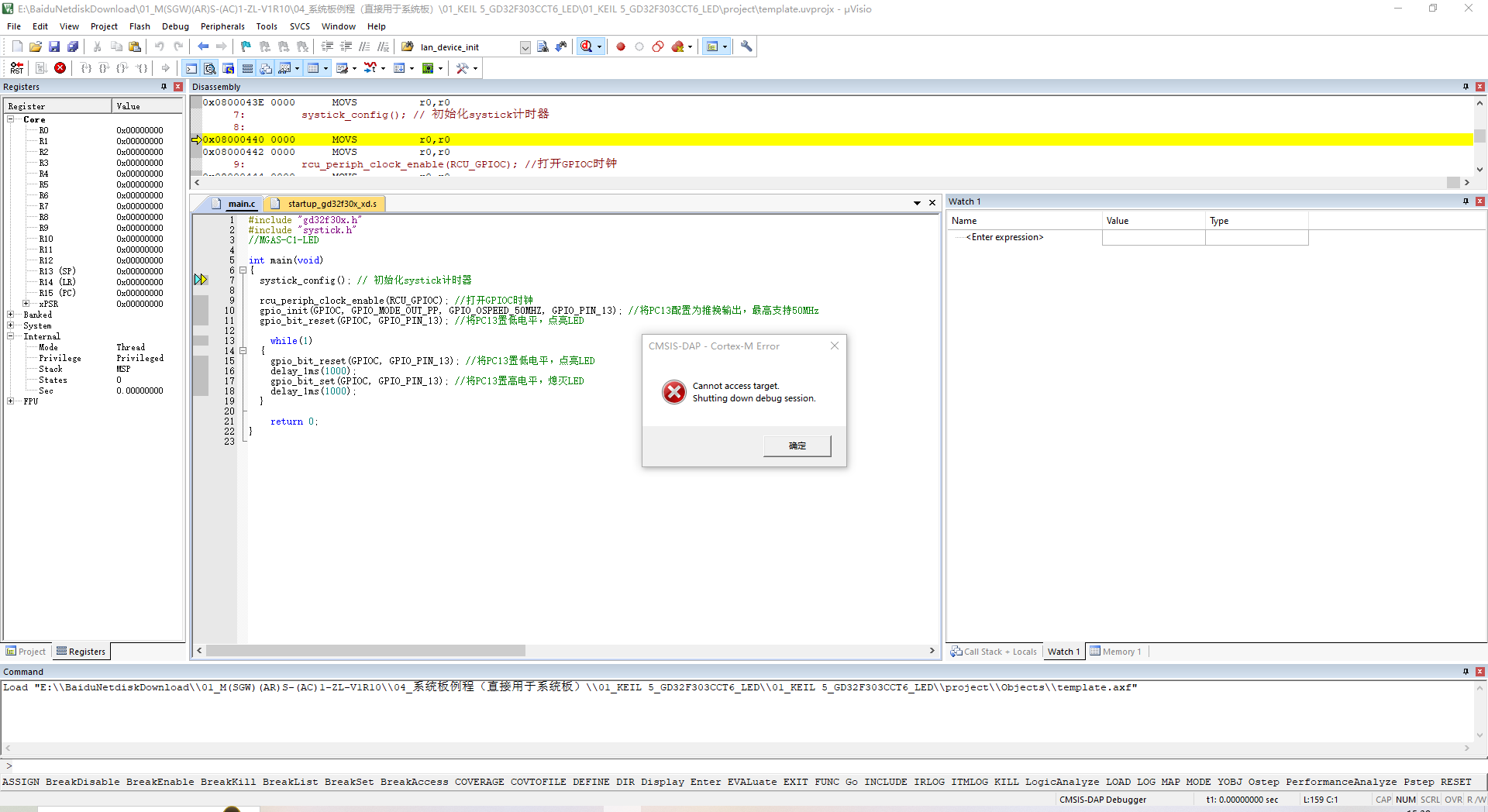This screenshot has height=812, width=1488.
Task: Click the Insert bookmark flag icon
Action: pos(246,46)
